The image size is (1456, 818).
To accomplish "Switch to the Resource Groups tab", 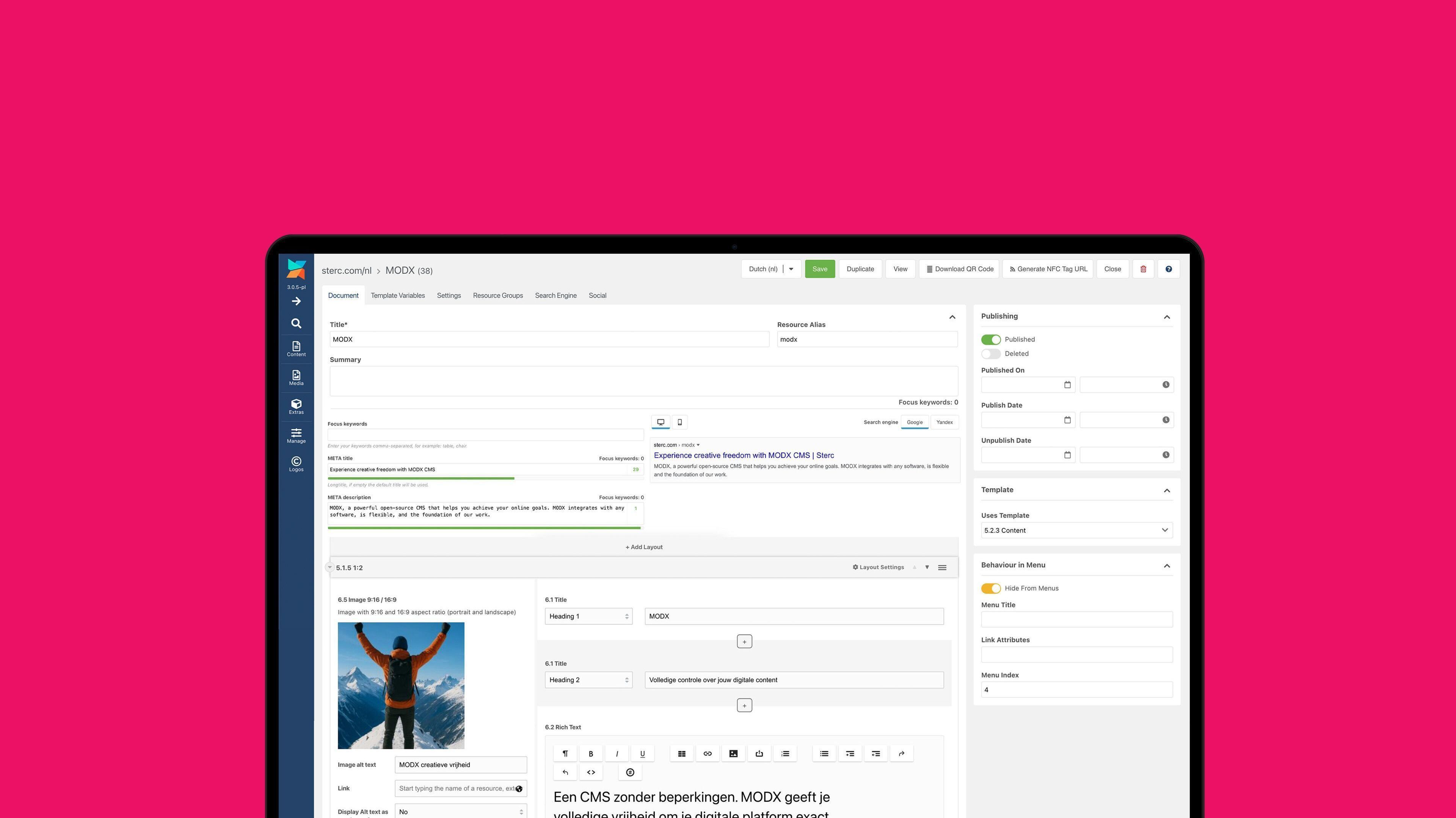I will point(498,296).
